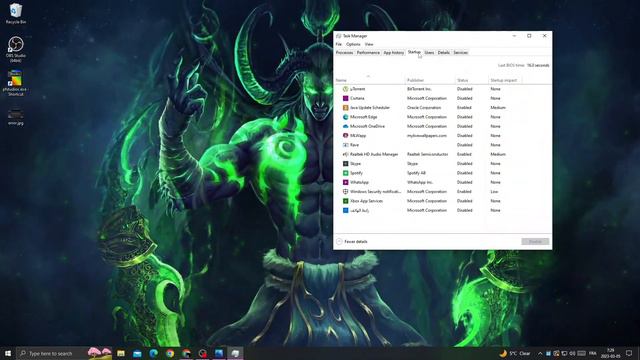
Task: Click 'Spotify AB' publisher cell
Action: coord(416,173)
